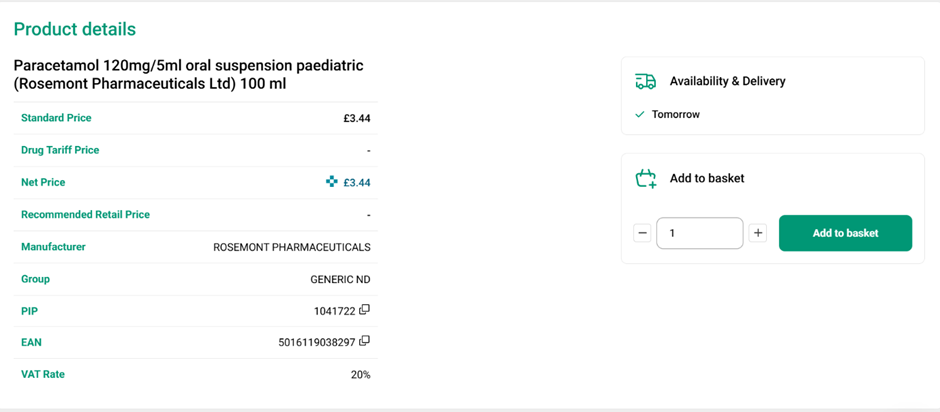Click the delivery truck icon

click(x=646, y=81)
